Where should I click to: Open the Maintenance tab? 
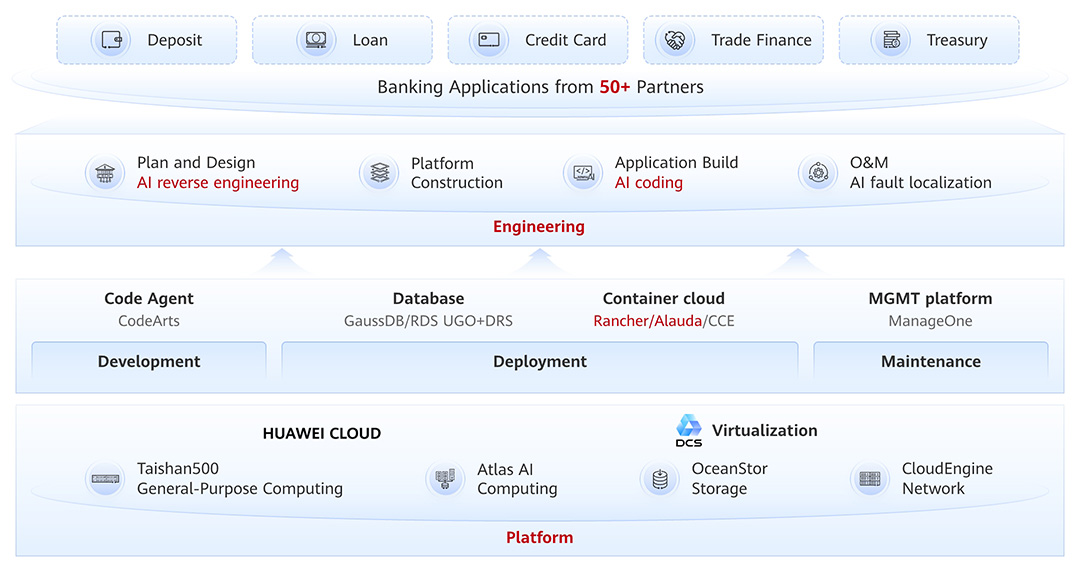click(931, 361)
